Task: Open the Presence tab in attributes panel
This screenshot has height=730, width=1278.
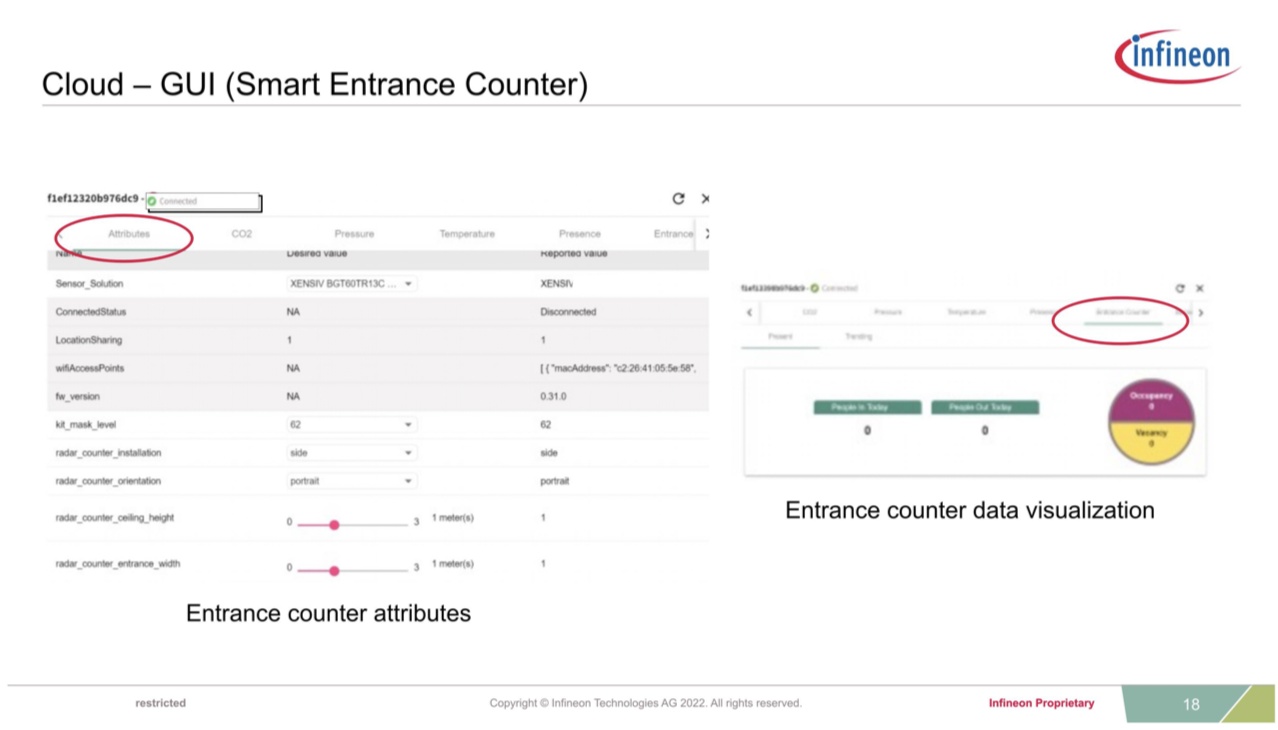Action: tap(580, 234)
